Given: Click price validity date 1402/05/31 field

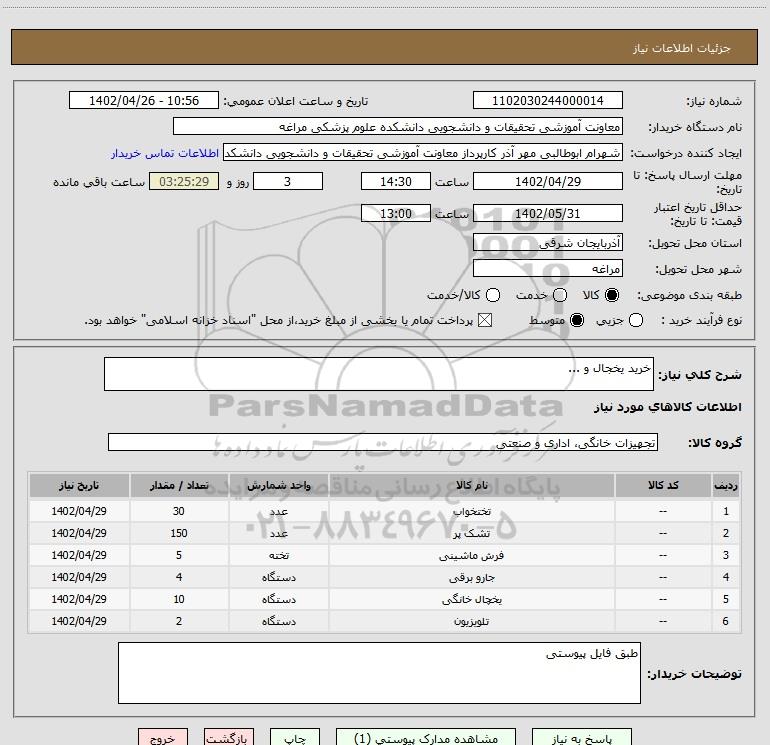Looking at the screenshot, I should click(548, 213).
